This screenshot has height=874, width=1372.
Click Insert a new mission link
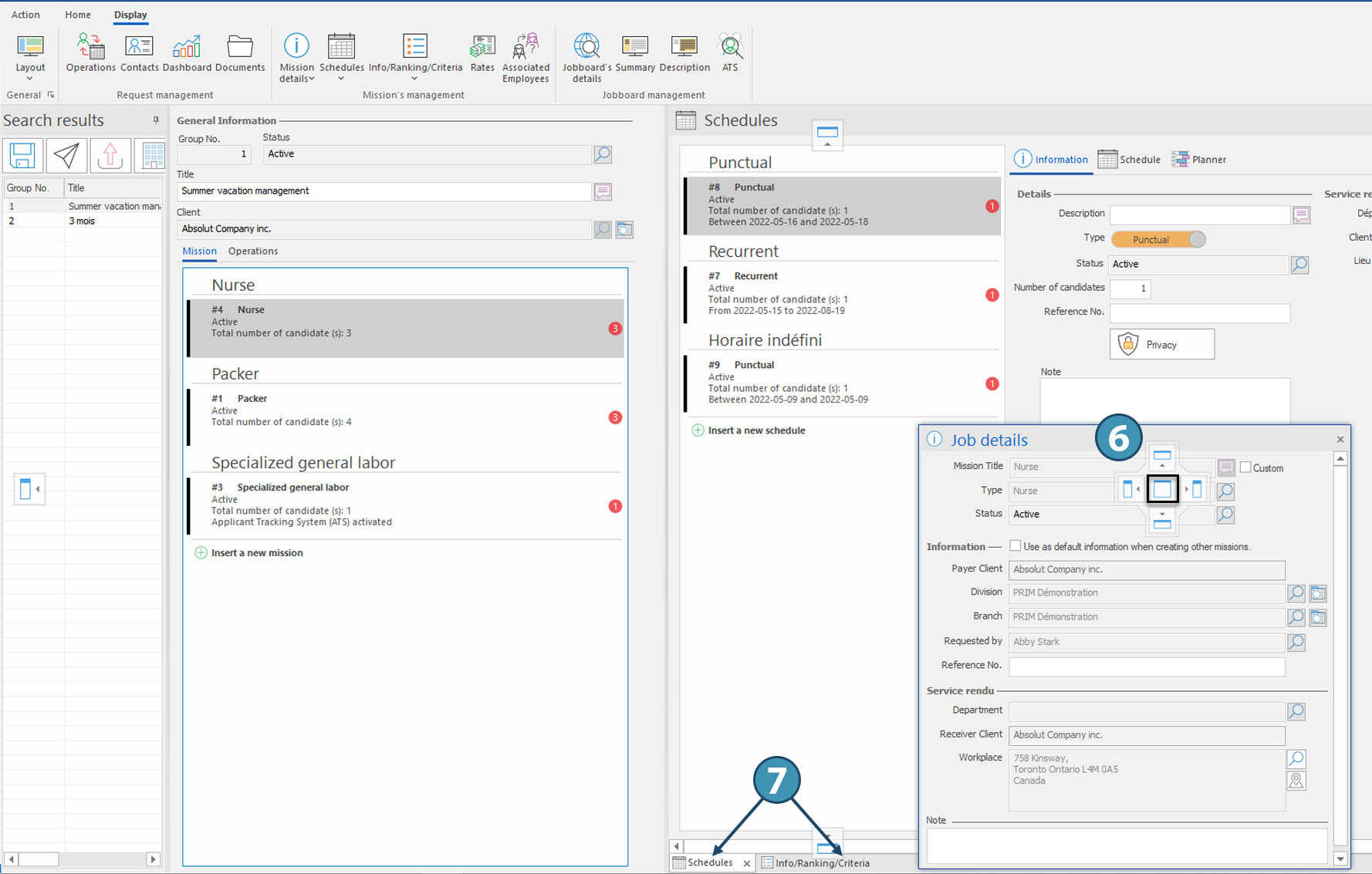257,553
